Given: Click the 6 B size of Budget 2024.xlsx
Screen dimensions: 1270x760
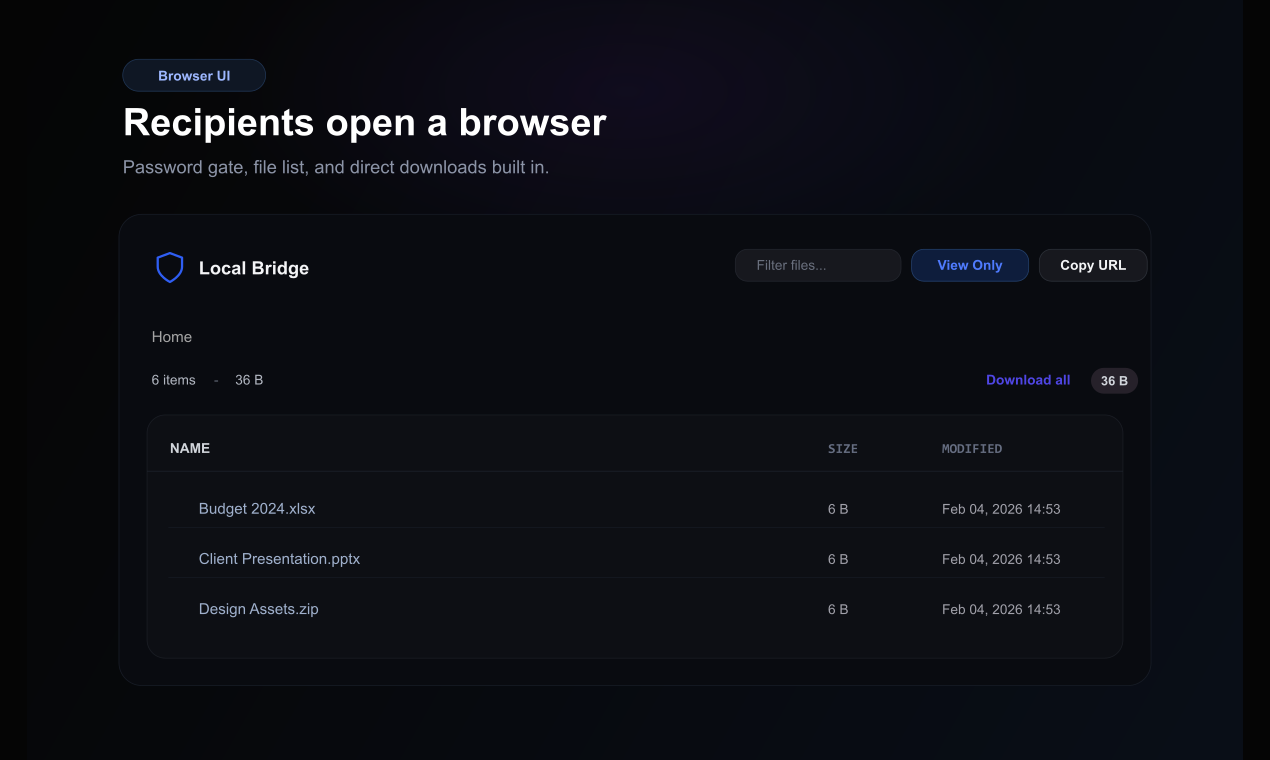Looking at the screenshot, I should pos(838,509).
